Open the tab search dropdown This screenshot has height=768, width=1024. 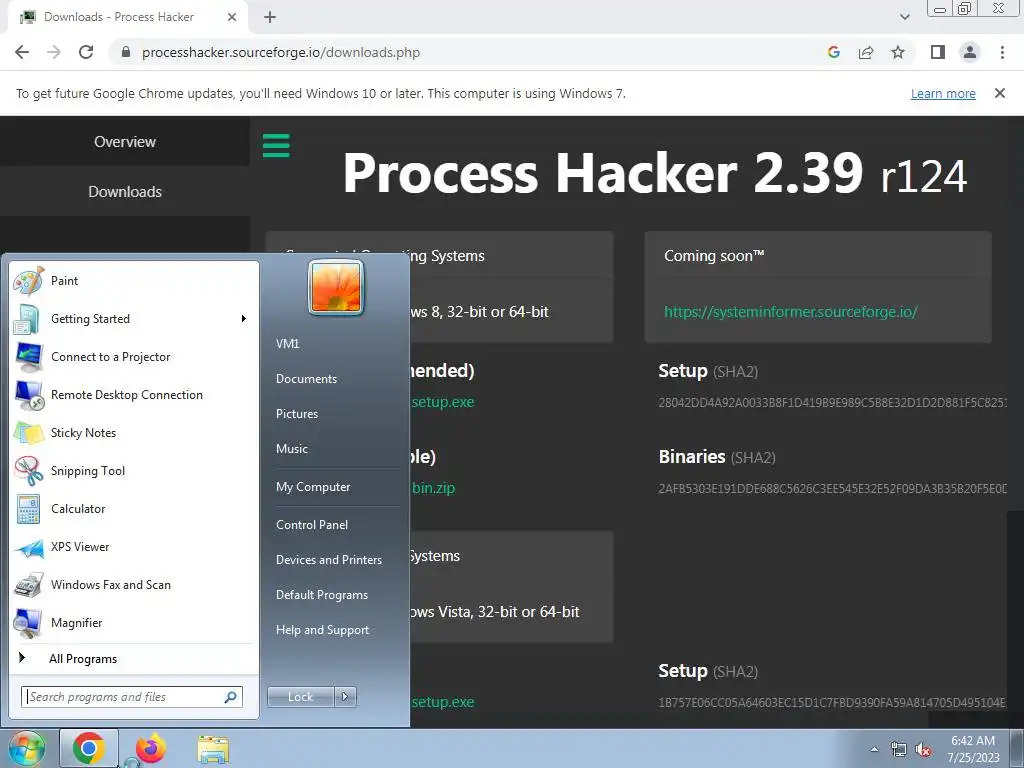(x=904, y=17)
